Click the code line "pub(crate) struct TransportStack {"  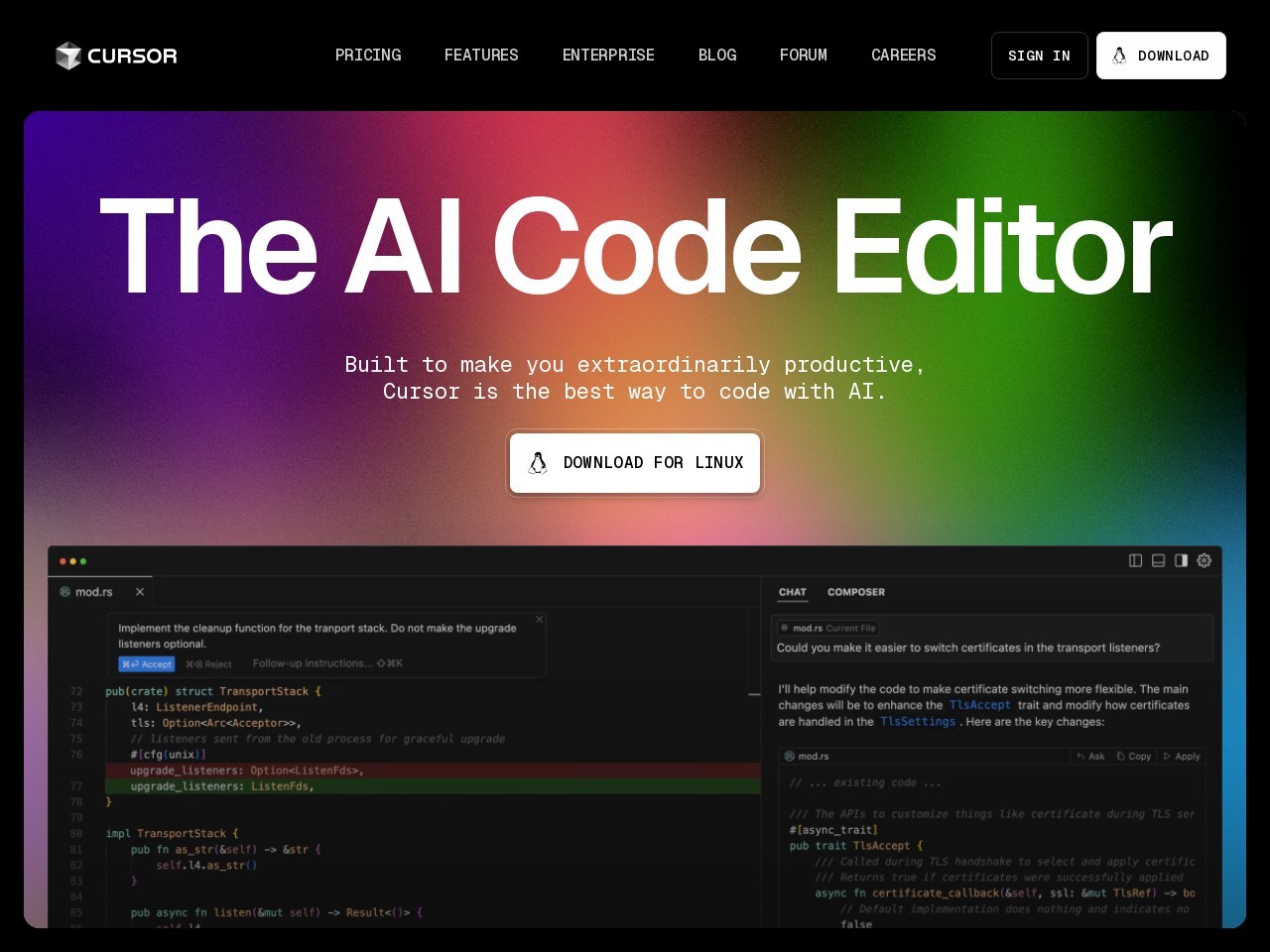tap(213, 691)
